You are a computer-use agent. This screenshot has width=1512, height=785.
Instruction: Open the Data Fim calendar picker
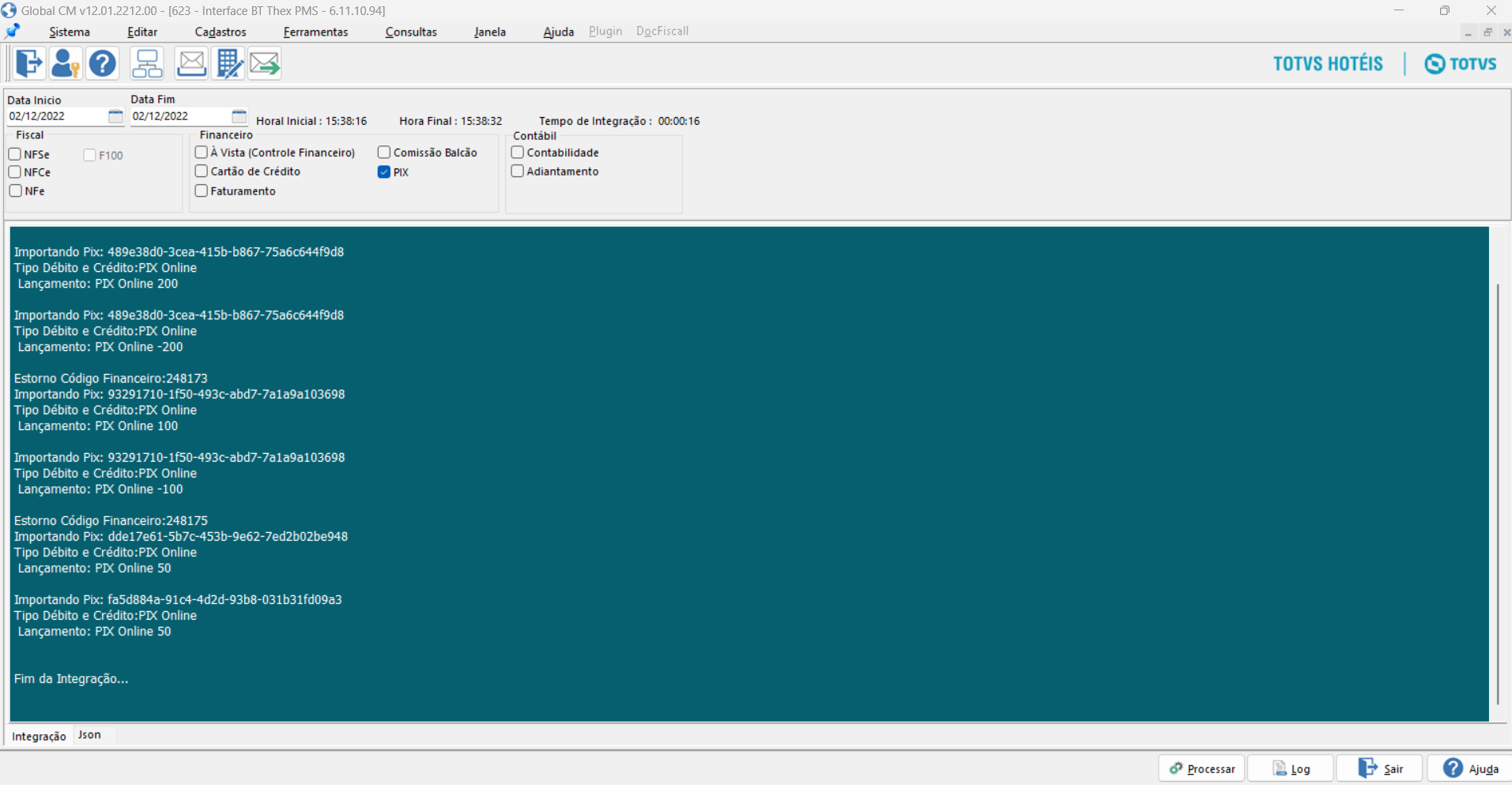[239, 116]
